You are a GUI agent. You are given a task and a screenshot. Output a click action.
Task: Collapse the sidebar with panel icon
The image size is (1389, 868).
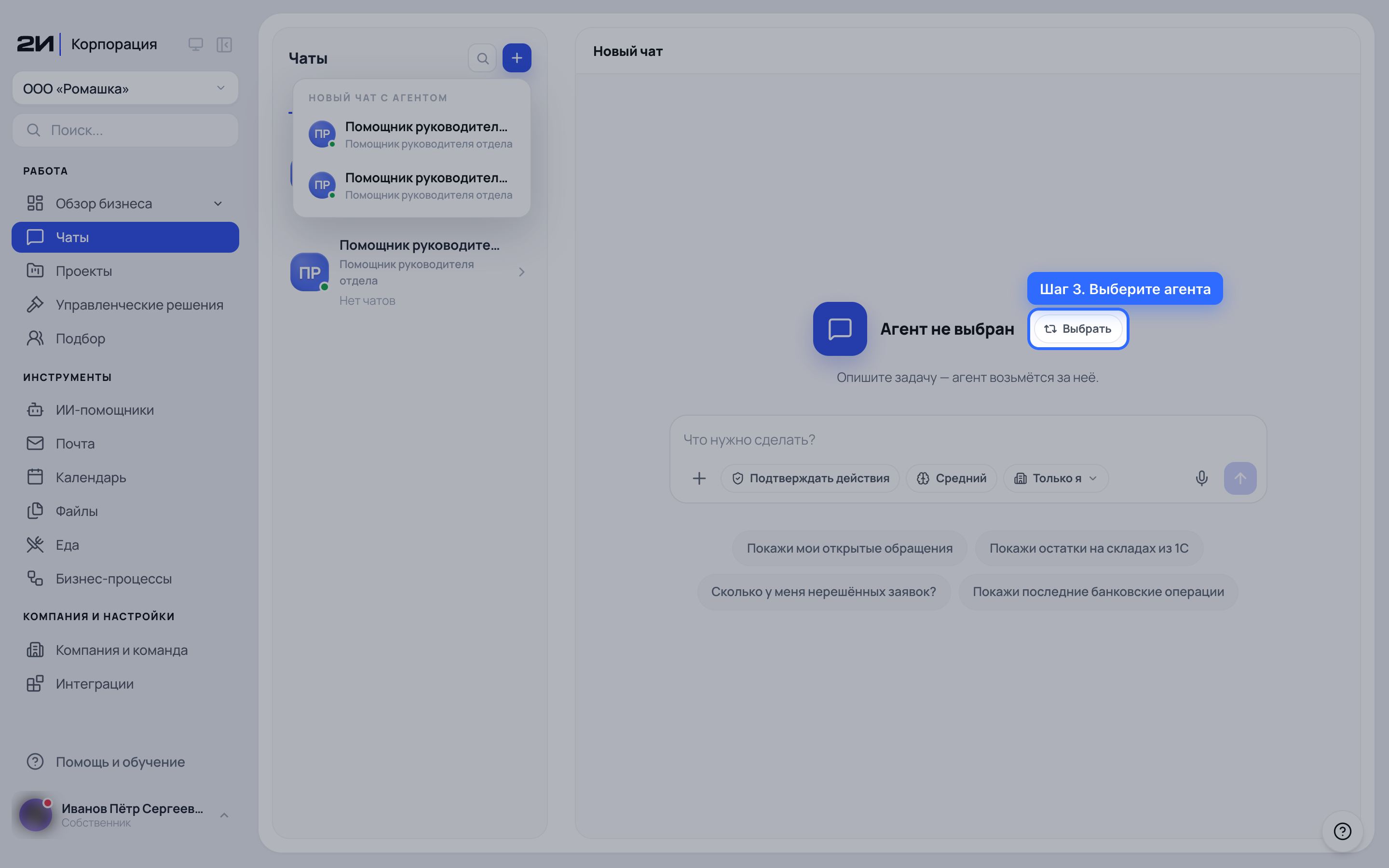[224, 45]
